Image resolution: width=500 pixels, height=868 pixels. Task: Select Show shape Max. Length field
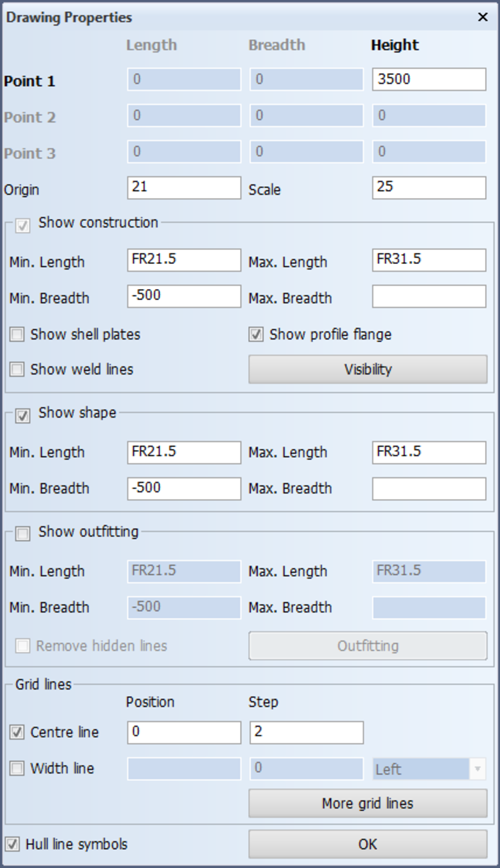pos(429,452)
